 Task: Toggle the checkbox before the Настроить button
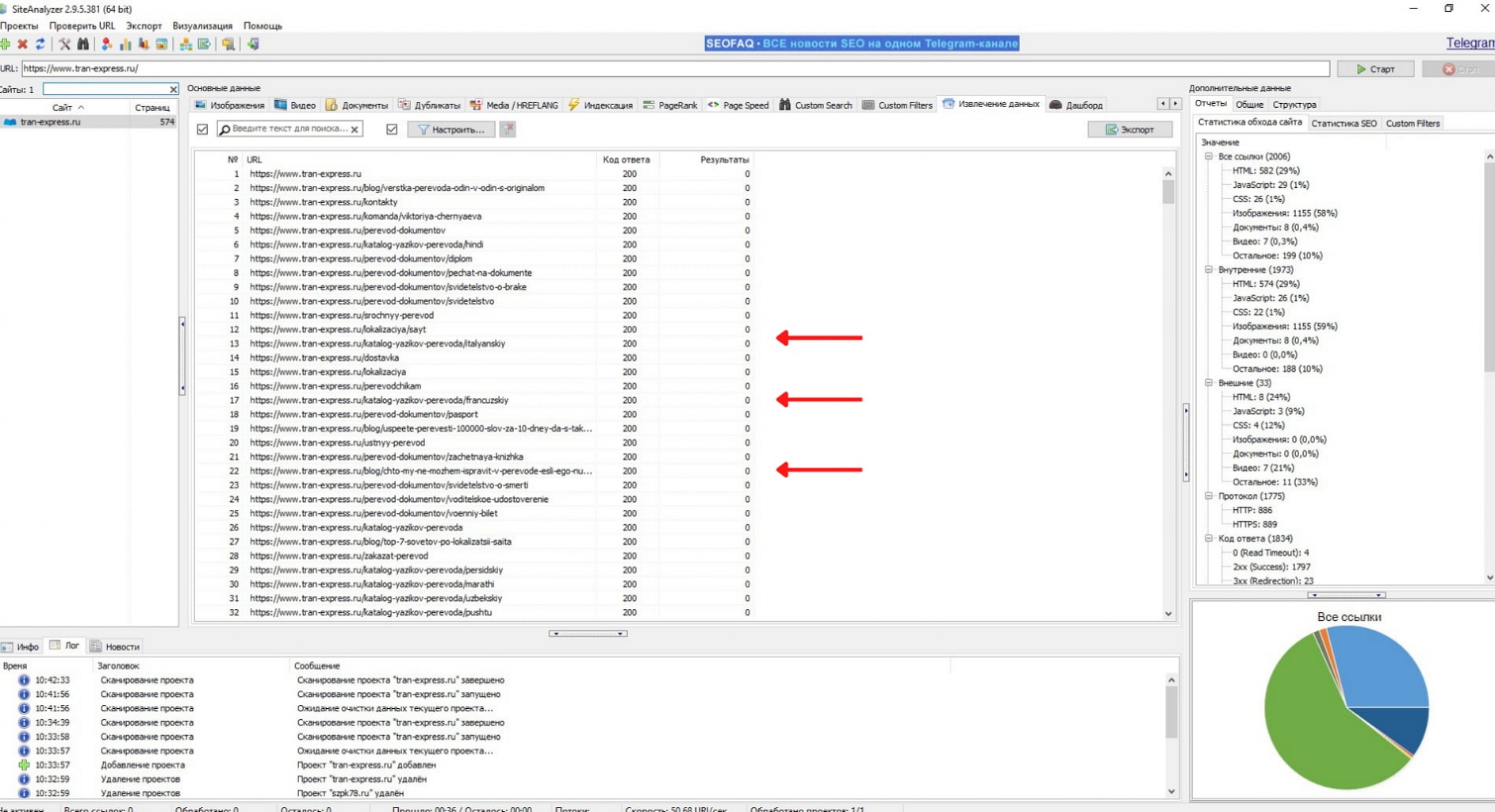(x=392, y=129)
